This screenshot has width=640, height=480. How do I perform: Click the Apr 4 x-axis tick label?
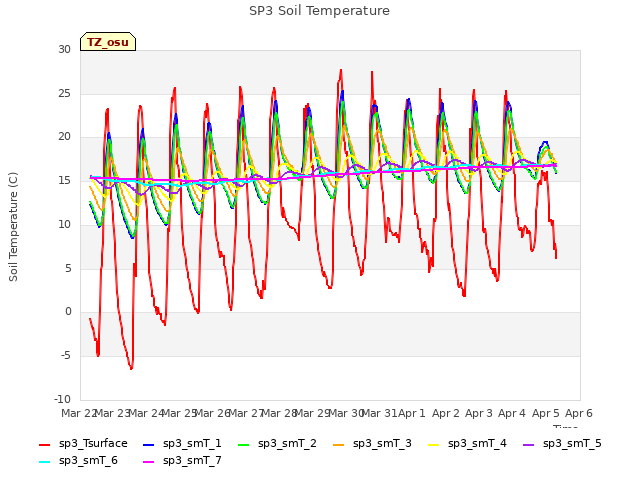(x=512, y=413)
